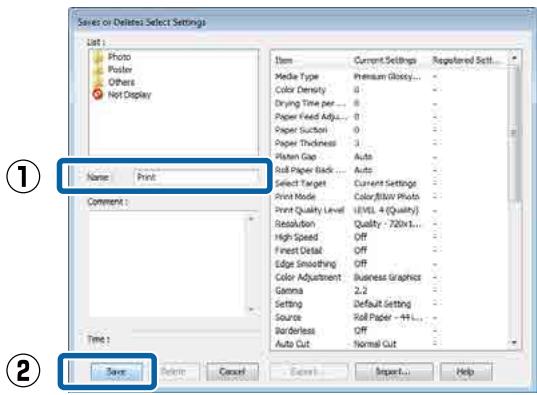The height and width of the screenshot is (395, 537).
Task: Select the Setting row
Action: (390, 304)
